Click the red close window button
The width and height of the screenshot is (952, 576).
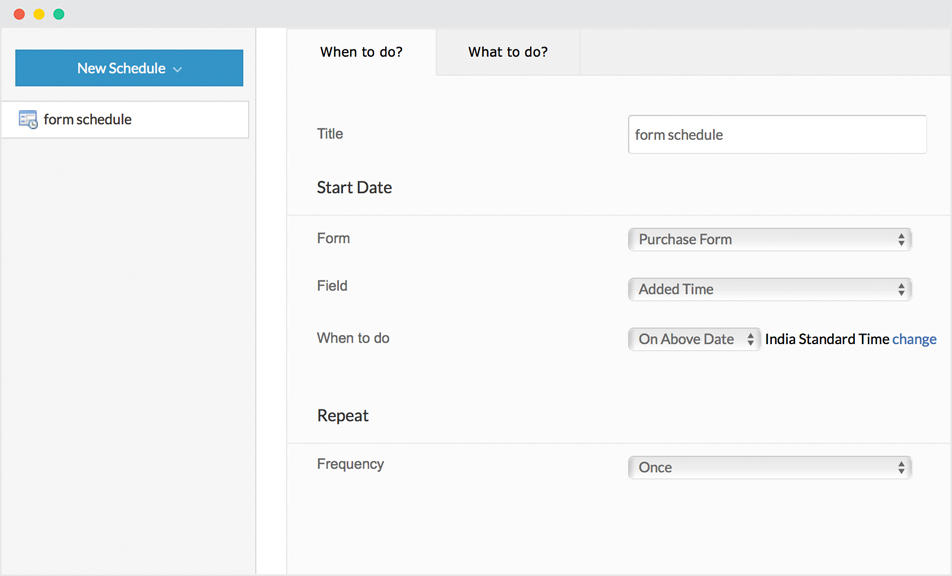tap(19, 14)
